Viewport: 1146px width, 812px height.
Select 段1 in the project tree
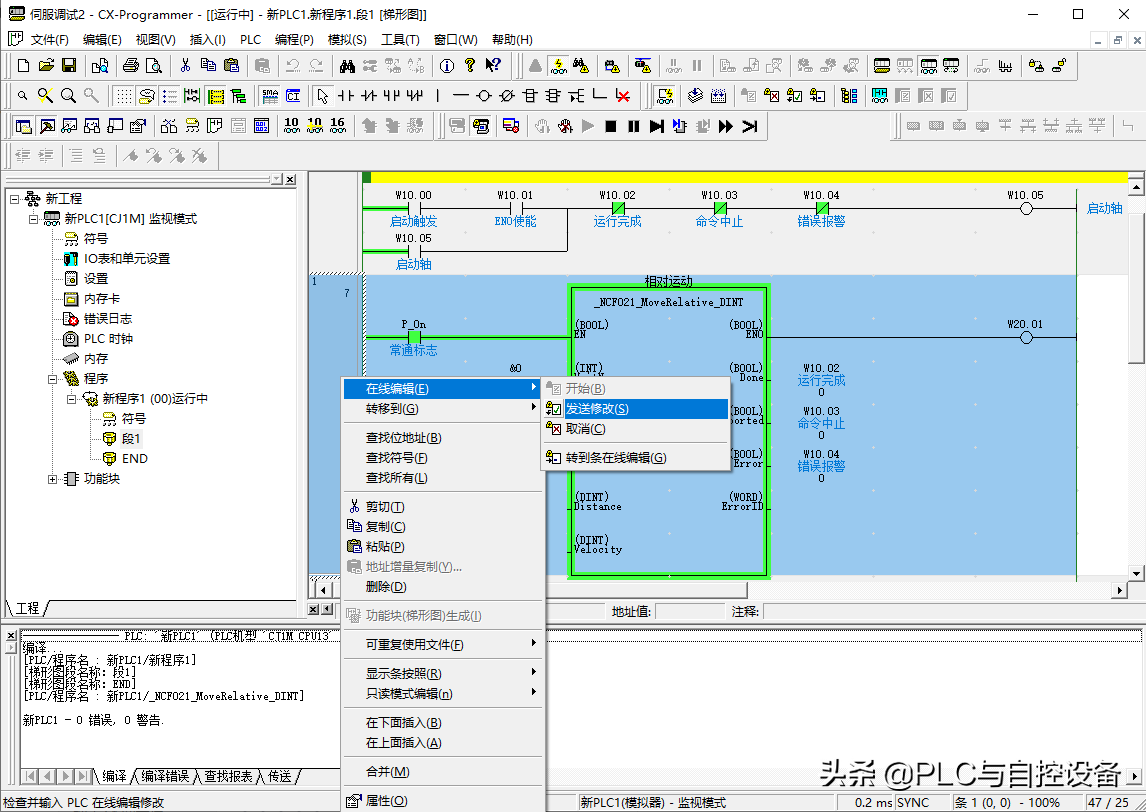click(131, 439)
